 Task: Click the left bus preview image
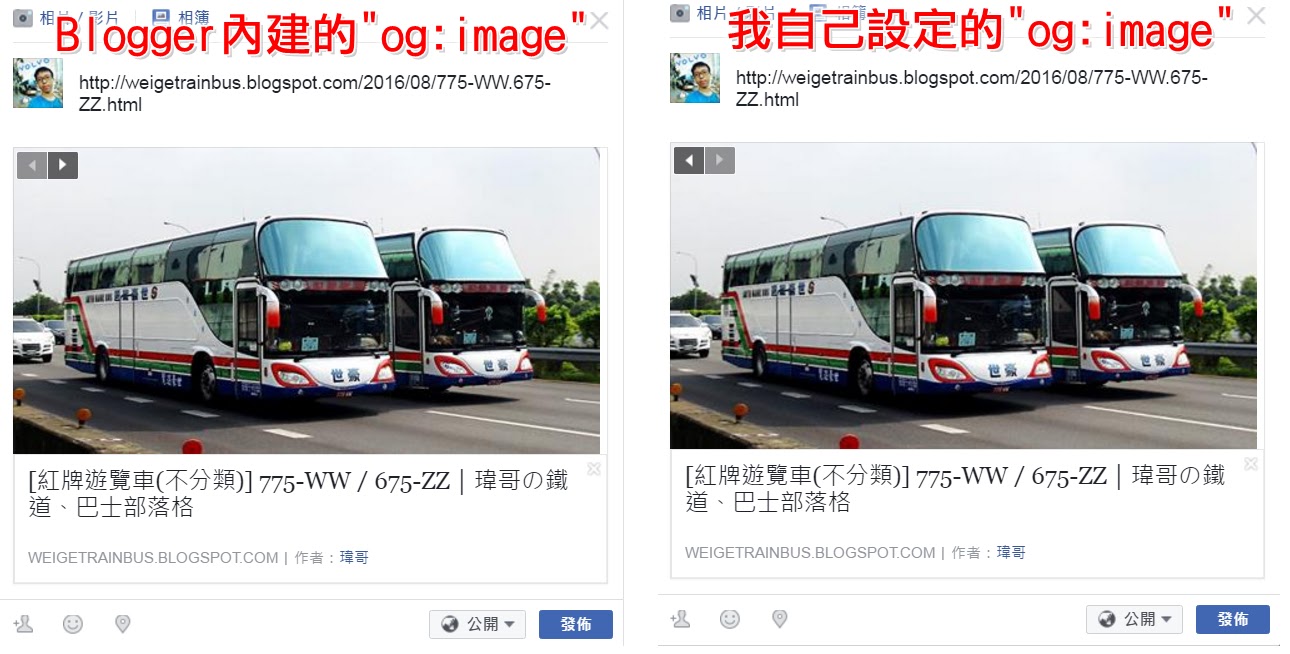pos(307,301)
